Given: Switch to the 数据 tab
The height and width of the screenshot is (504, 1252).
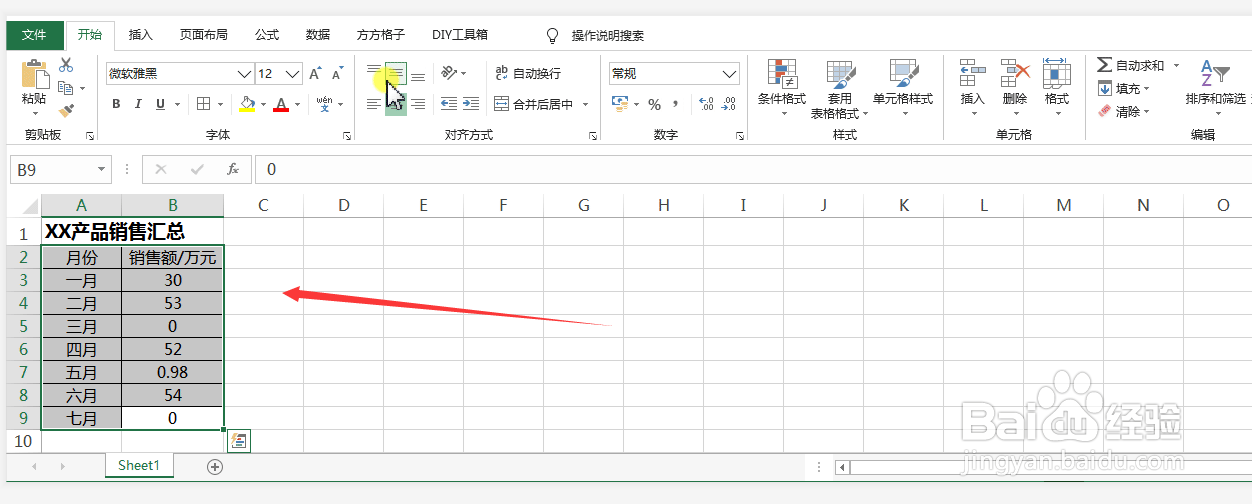Looking at the screenshot, I should click(318, 35).
